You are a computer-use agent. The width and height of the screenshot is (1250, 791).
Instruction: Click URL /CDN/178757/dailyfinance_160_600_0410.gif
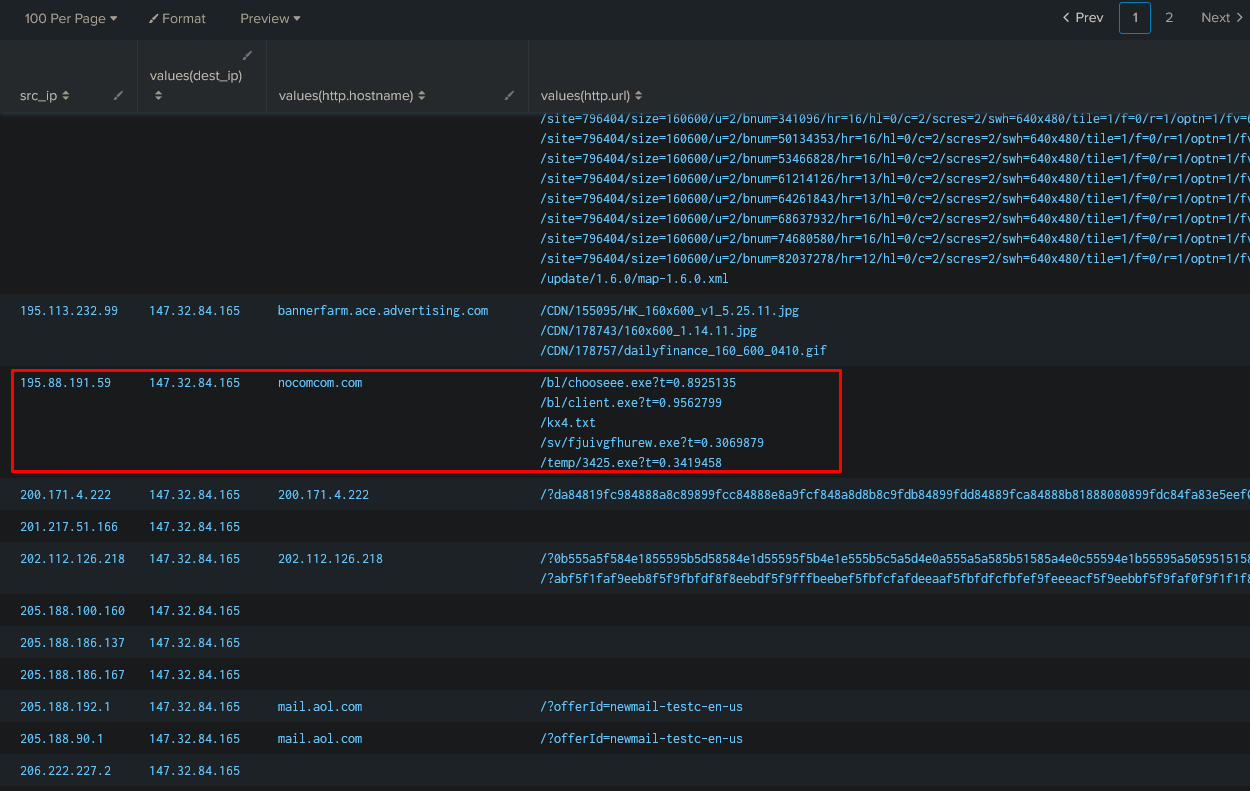click(x=684, y=351)
